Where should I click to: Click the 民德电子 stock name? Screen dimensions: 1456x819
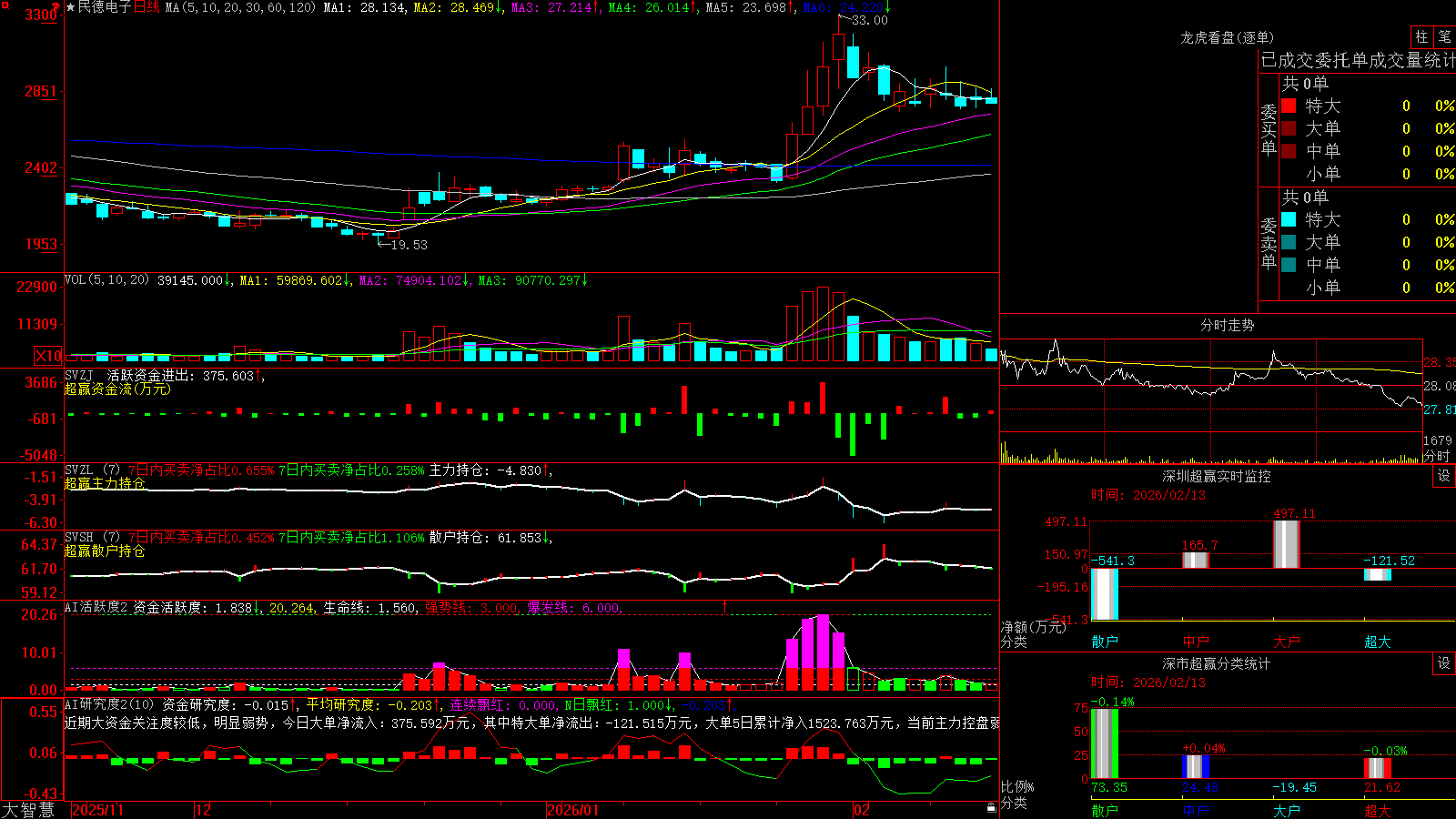(105, 7)
